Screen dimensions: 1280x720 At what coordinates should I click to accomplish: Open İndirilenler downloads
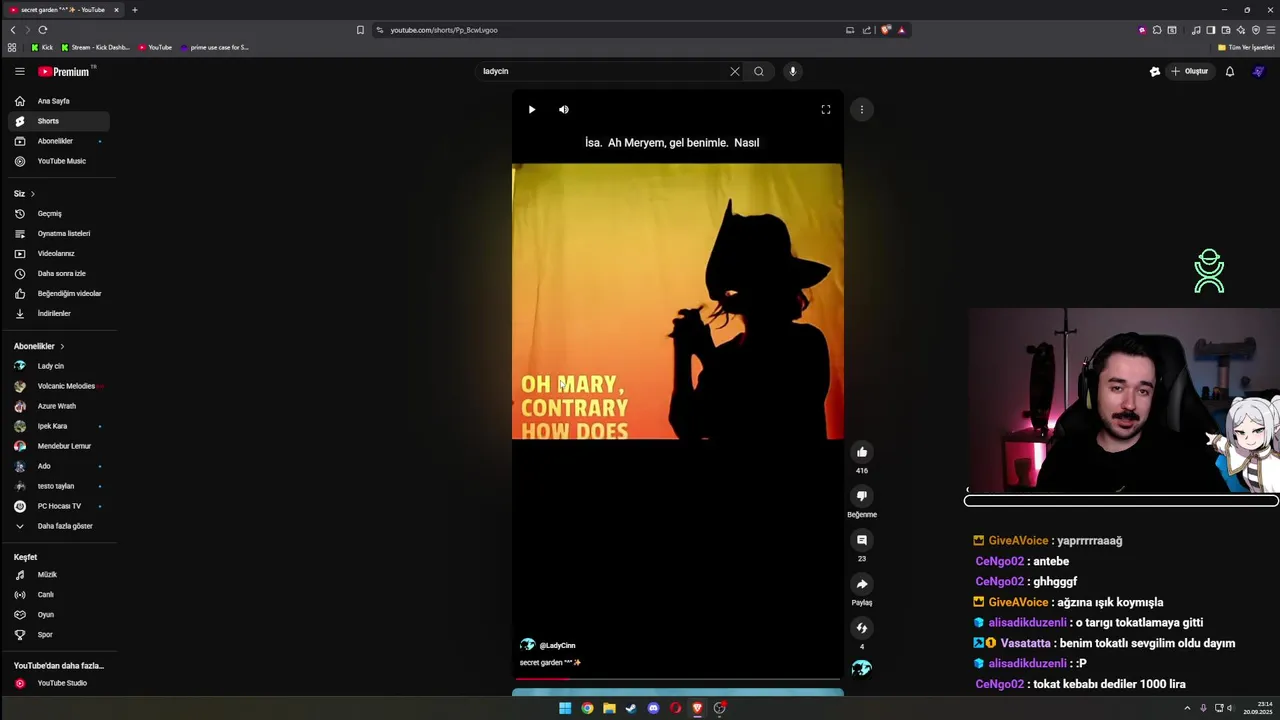coord(58,313)
